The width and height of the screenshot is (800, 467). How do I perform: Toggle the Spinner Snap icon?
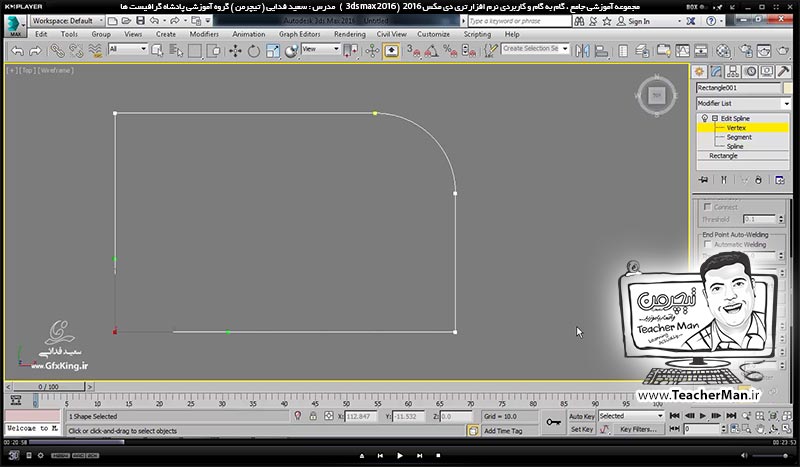468,51
